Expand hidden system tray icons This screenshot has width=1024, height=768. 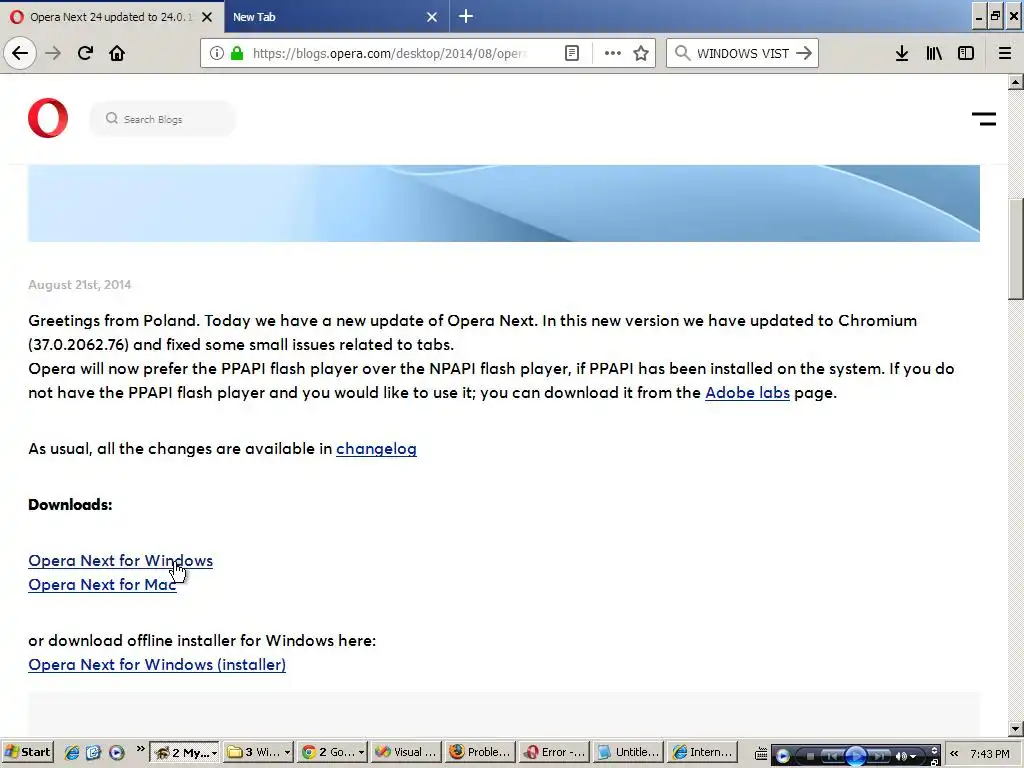(954, 753)
